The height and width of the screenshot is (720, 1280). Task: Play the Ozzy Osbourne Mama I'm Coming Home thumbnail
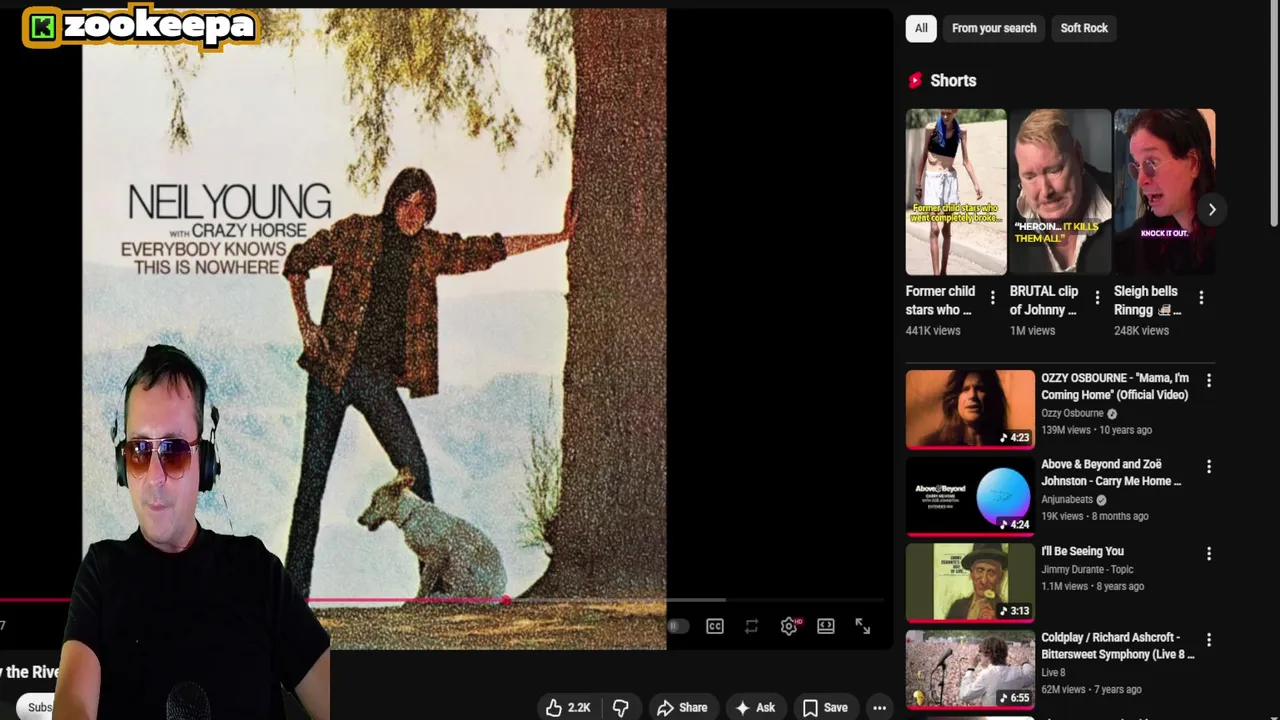pos(970,408)
